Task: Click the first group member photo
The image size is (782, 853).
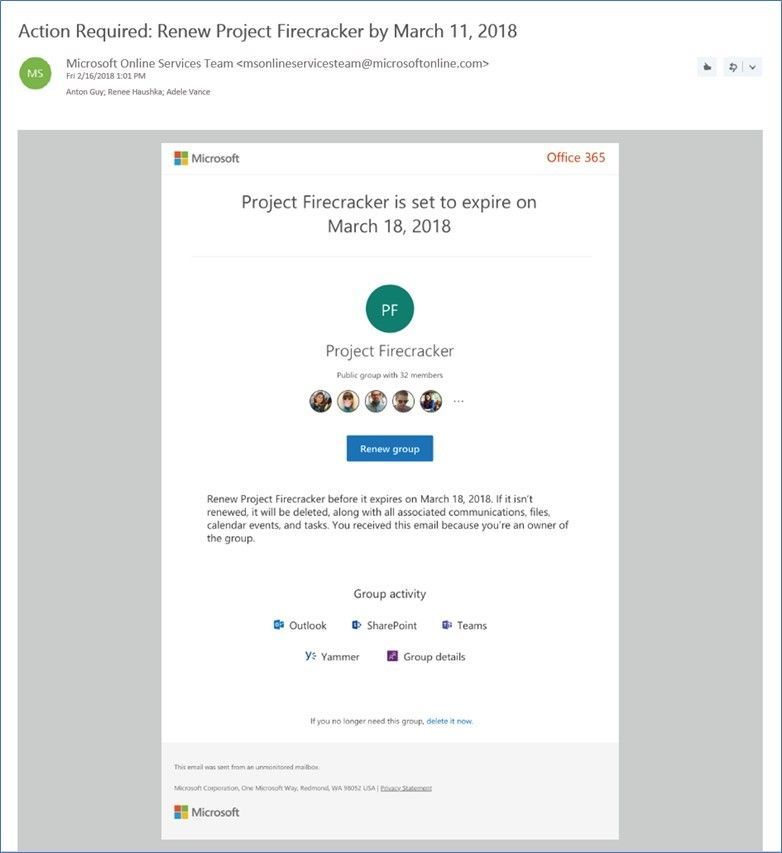Action: (x=321, y=401)
